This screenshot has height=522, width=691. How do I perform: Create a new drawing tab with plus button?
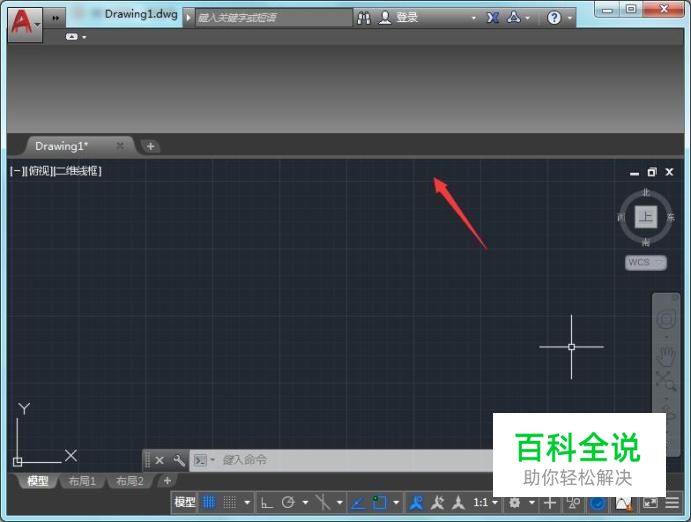(x=150, y=146)
